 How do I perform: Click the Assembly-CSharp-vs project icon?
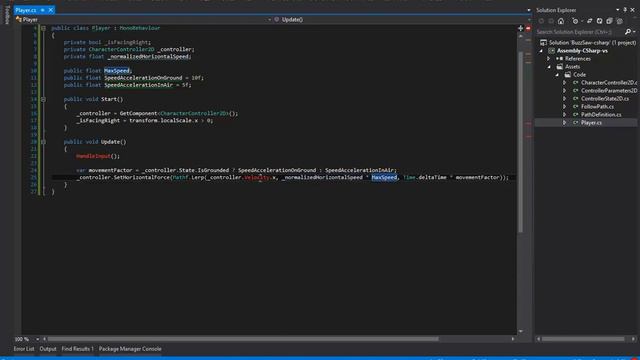551,51
